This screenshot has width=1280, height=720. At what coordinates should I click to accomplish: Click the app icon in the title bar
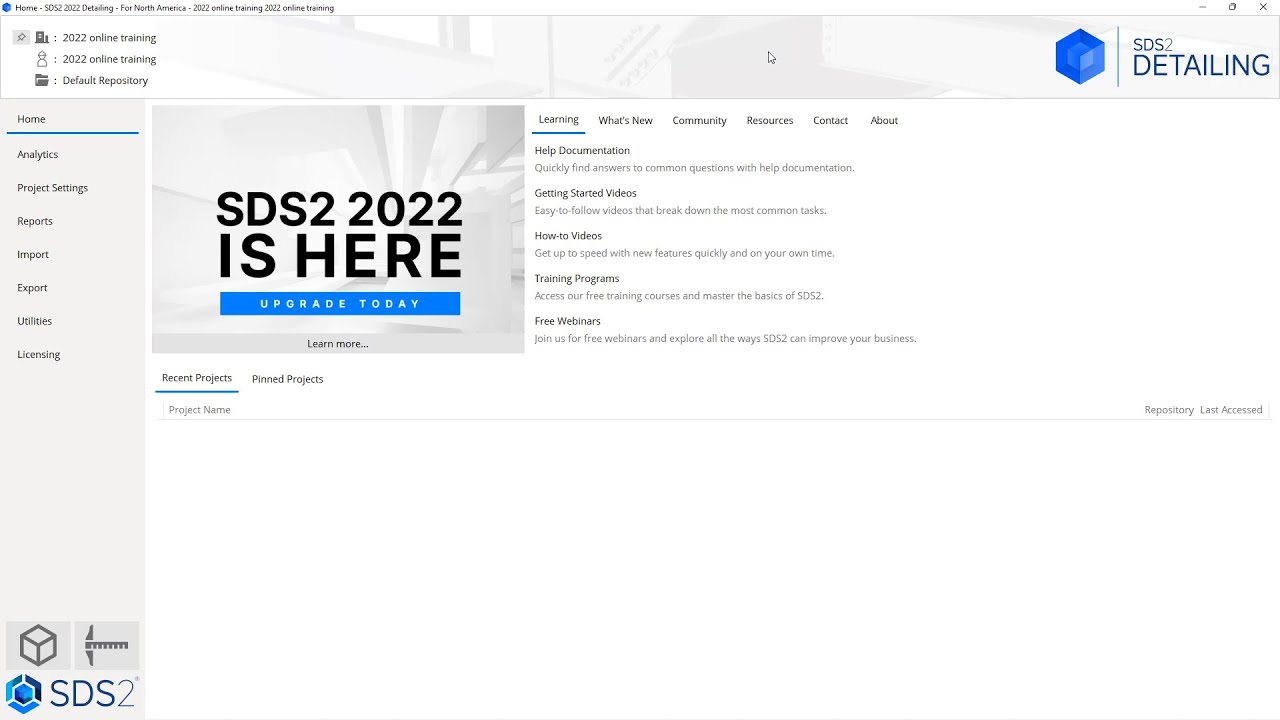coord(7,7)
